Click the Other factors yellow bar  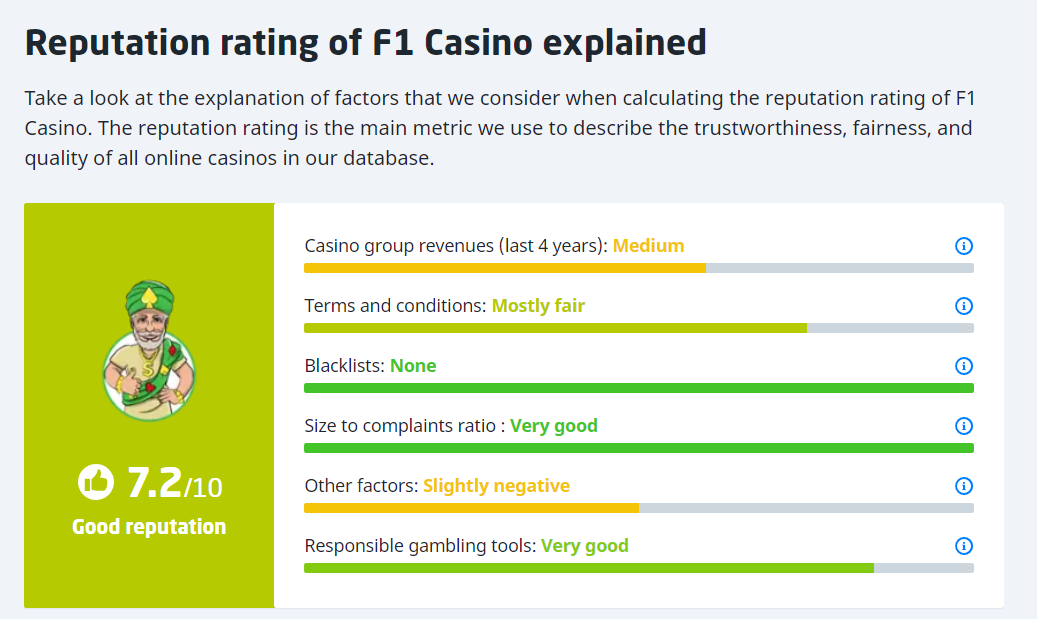point(638,508)
